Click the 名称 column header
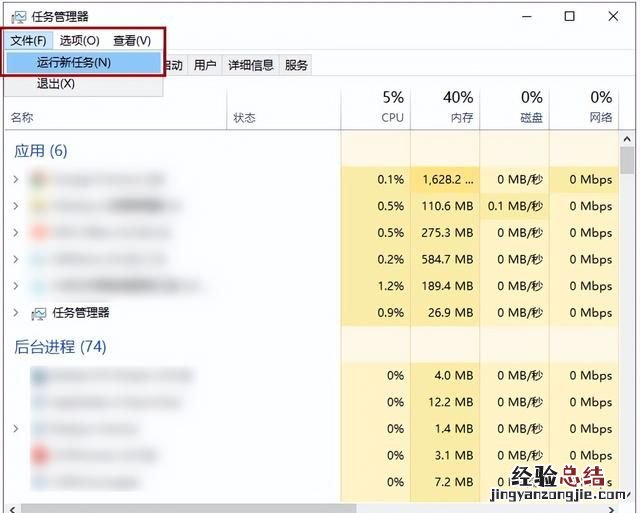Image resolution: width=640 pixels, height=513 pixels. click(x=22, y=118)
